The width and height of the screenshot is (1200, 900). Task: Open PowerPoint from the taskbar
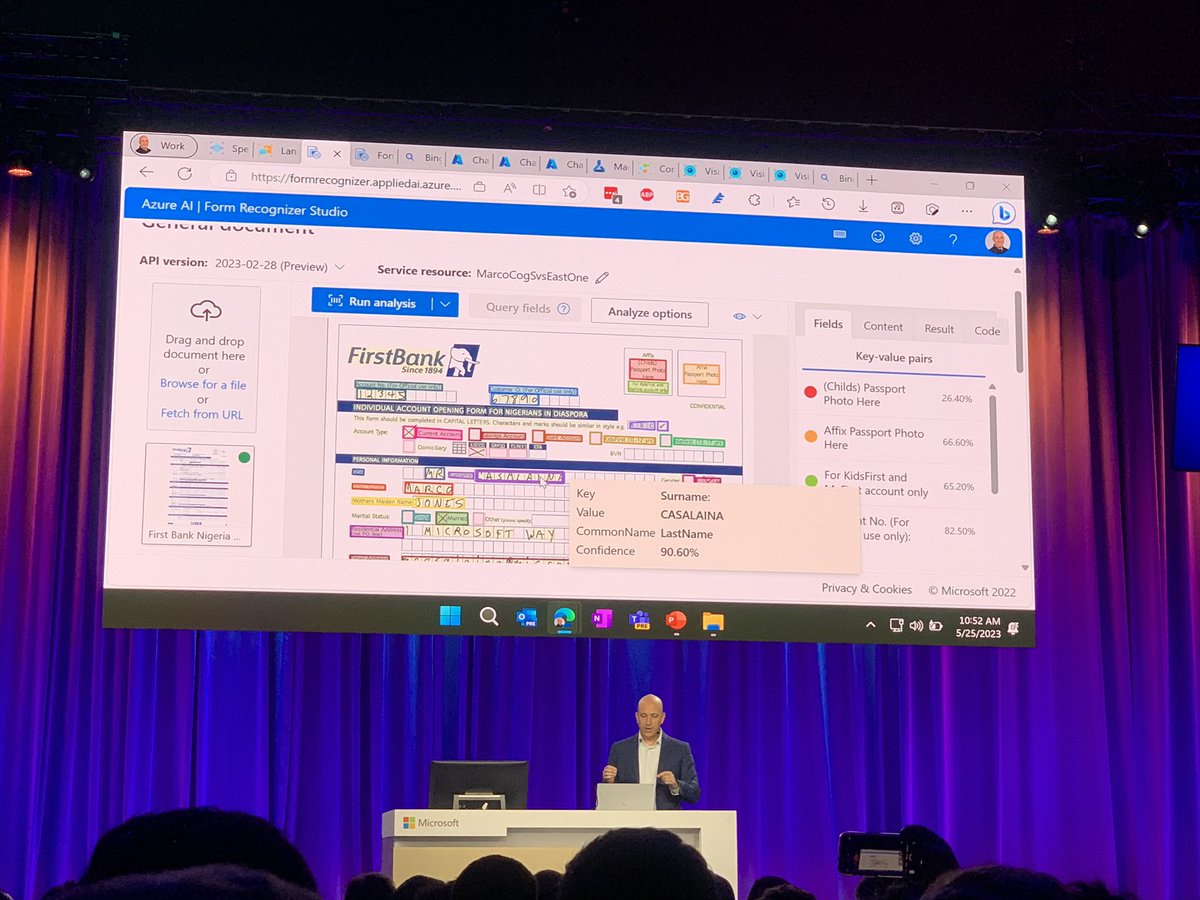point(676,621)
